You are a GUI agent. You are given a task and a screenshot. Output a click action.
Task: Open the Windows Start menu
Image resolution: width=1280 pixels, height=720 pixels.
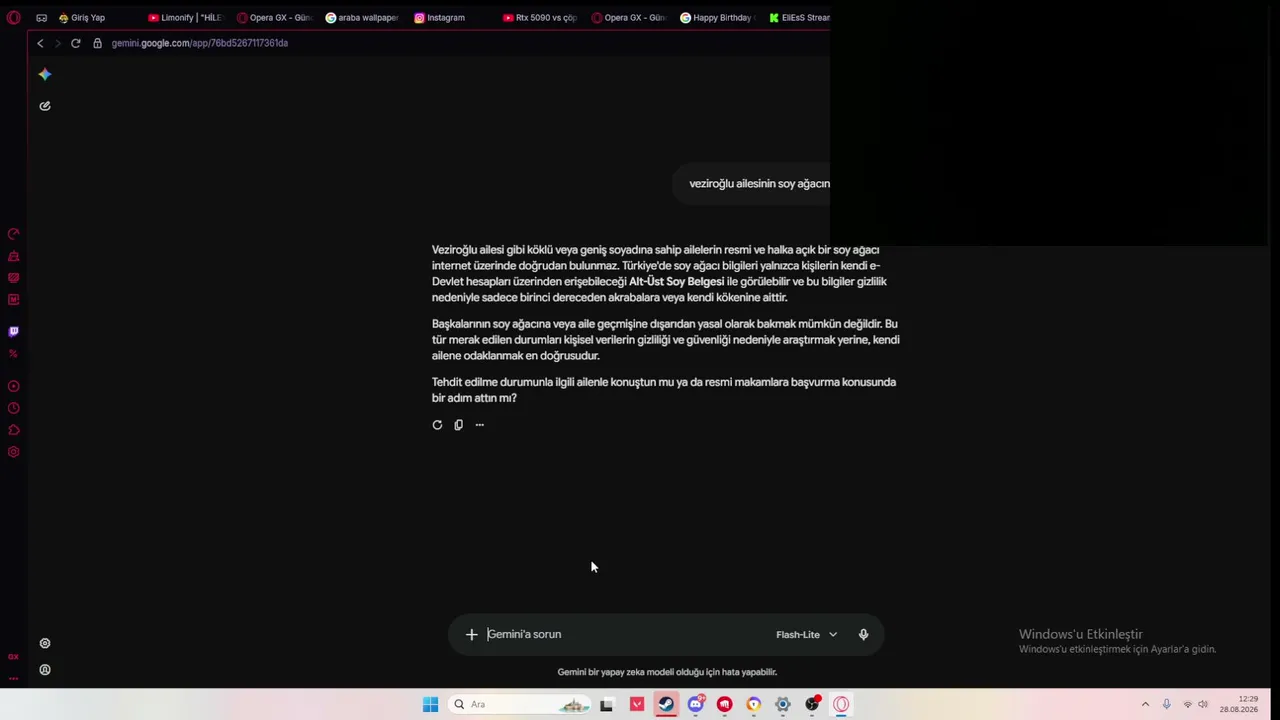click(430, 704)
